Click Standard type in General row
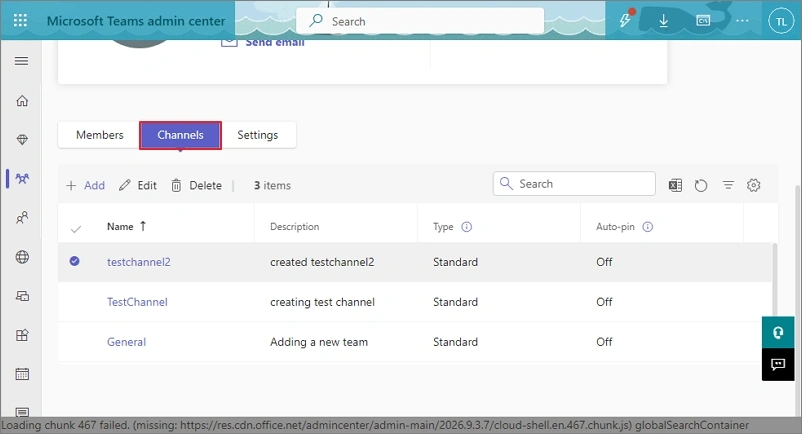This screenshot has width=802, height=434. [455, 341]
